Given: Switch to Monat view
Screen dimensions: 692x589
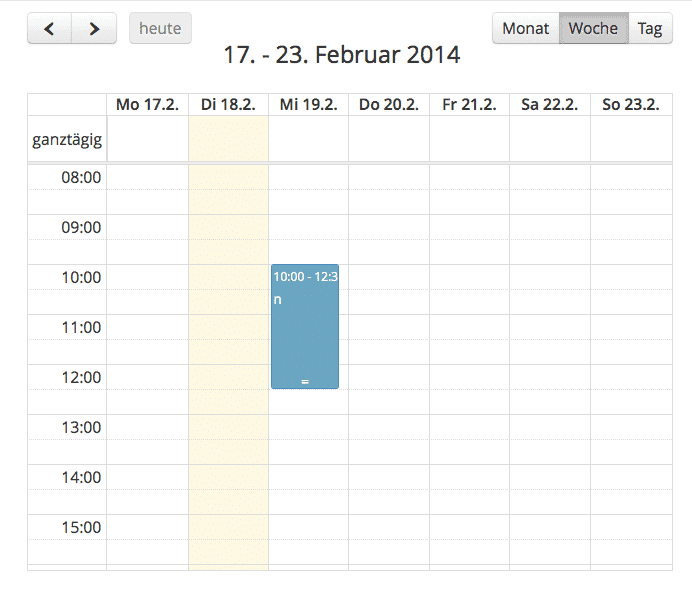Looking at the screenshot, I should pyautogui.click(x=525, y=28).
